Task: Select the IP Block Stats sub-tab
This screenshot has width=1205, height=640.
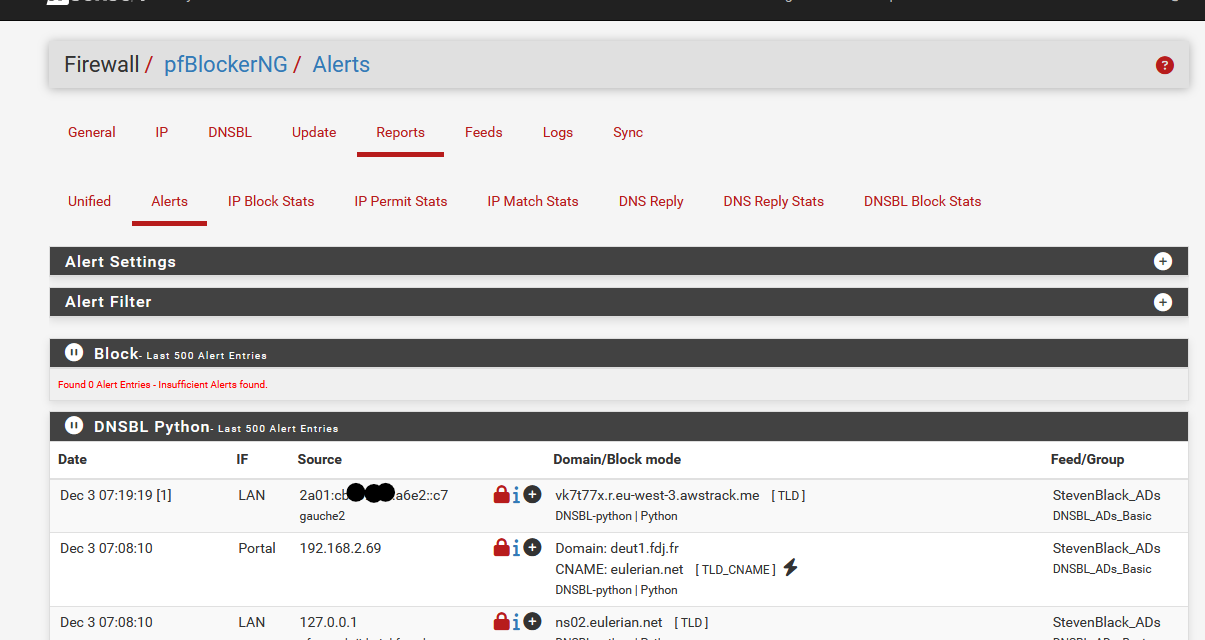Action: (271, 201)
